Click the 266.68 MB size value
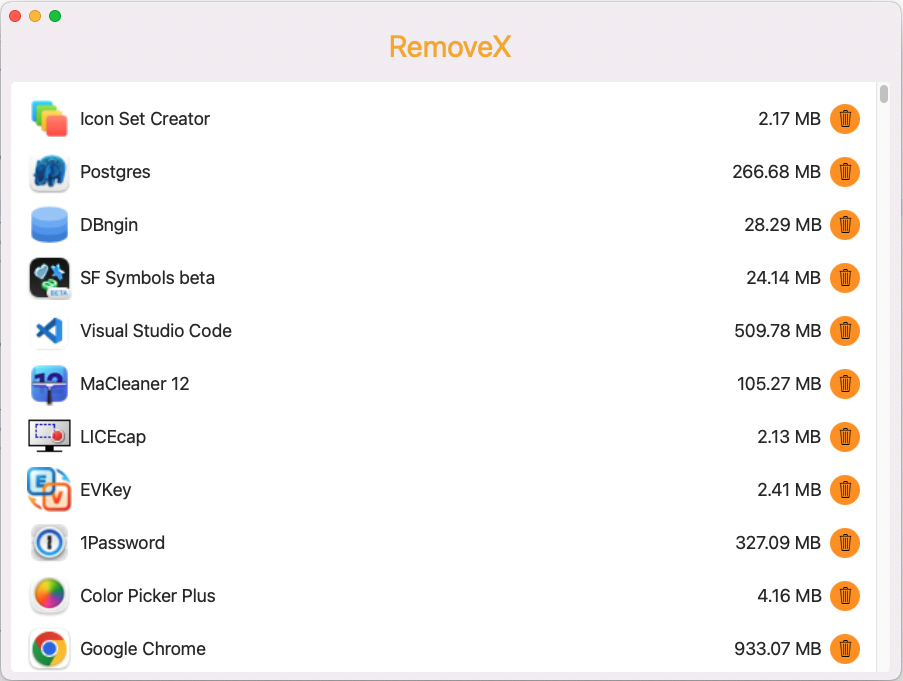 pos(776,172)
